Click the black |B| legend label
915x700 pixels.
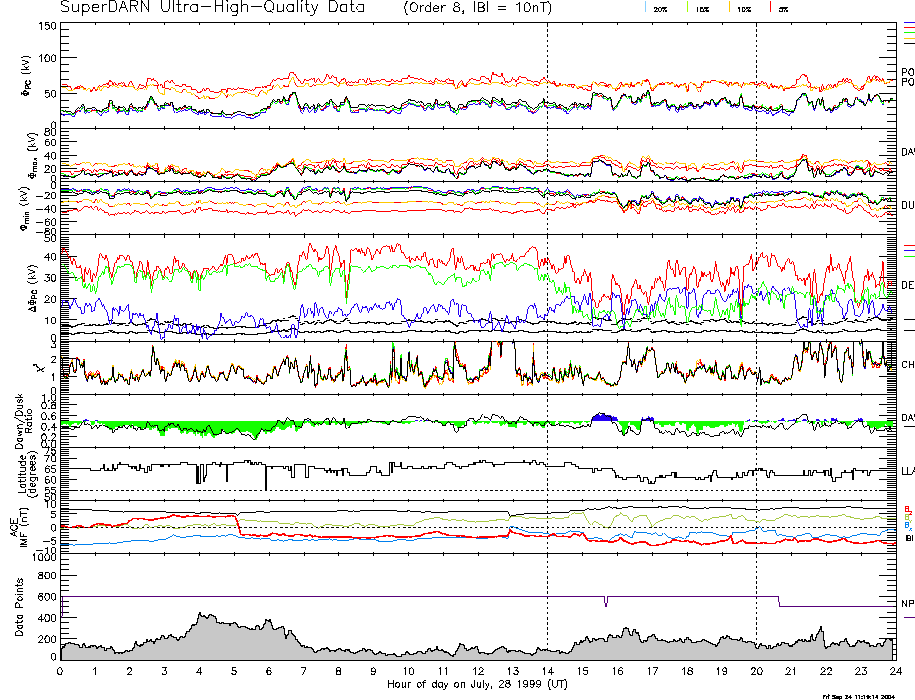point(908,538)
